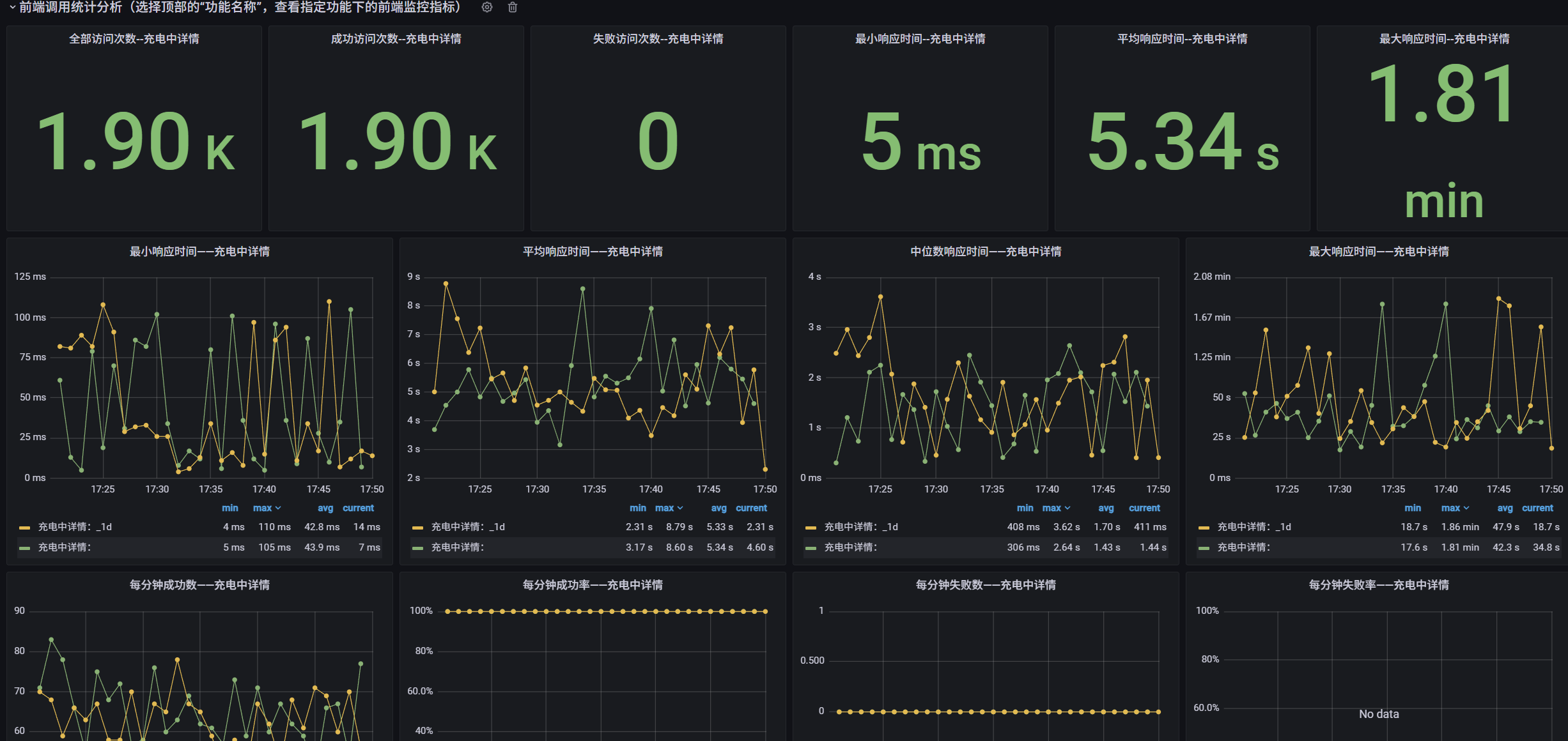Open 平均响应时间--充电中详情 stat panel title
This screenshot has height=741, width=1568.
[x=1182, y=39]
